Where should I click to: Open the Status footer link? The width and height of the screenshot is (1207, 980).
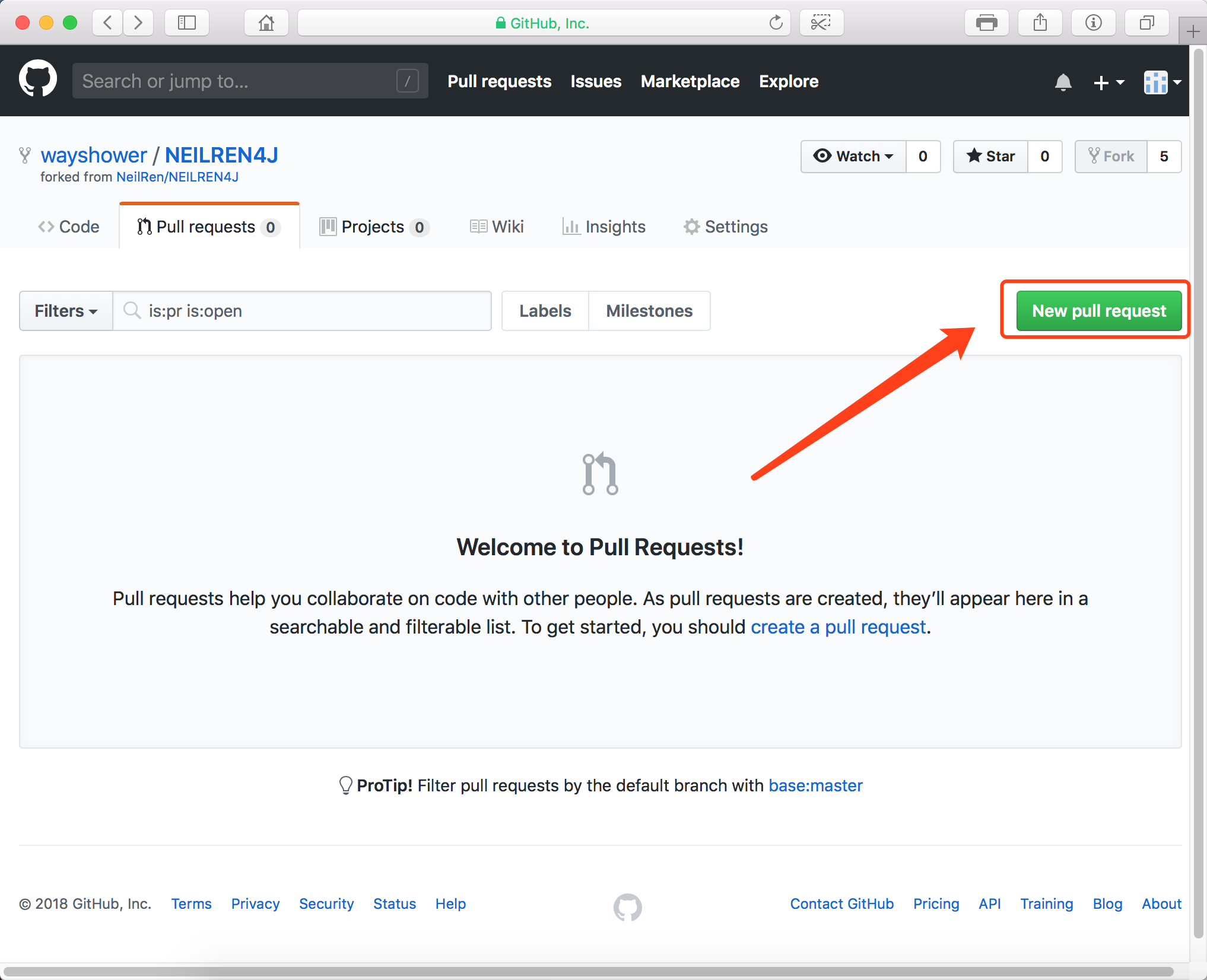point(395,903)
